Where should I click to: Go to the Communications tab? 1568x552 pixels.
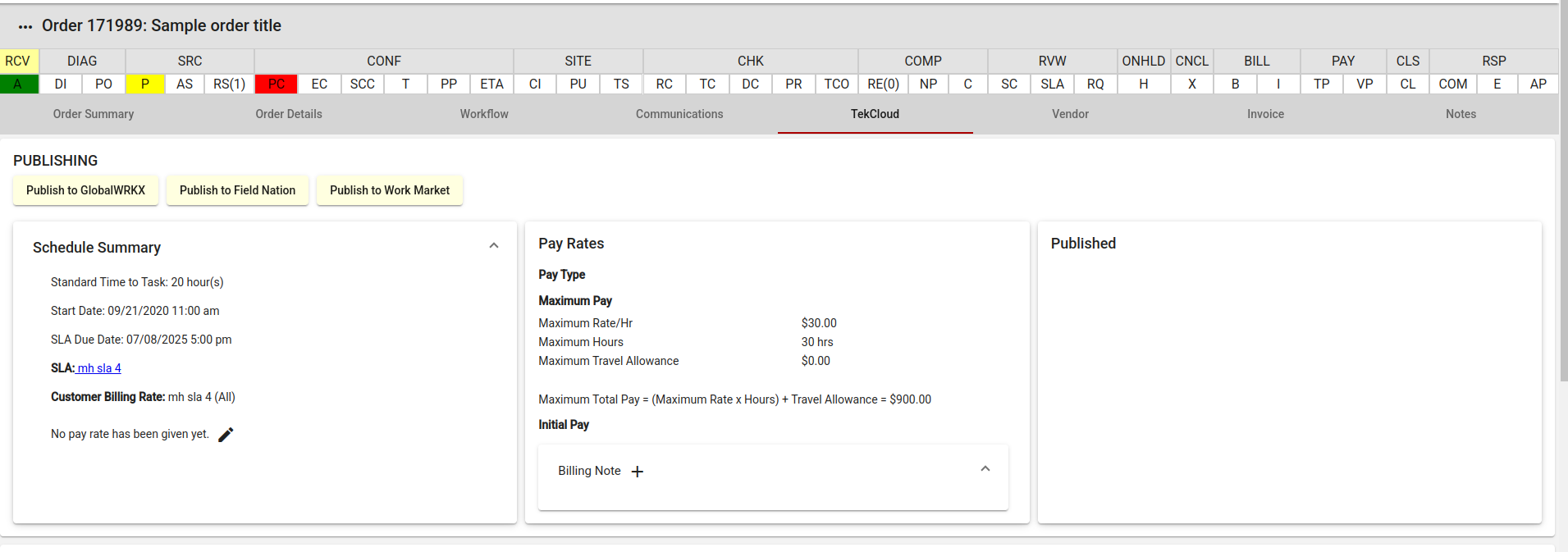pyautogui.click(x=679, y=114)
